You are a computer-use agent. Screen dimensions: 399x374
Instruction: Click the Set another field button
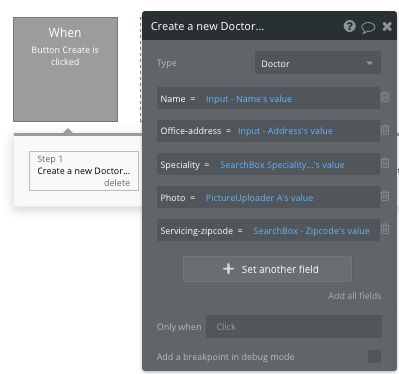pyautogui.click(x=267, y=269)
